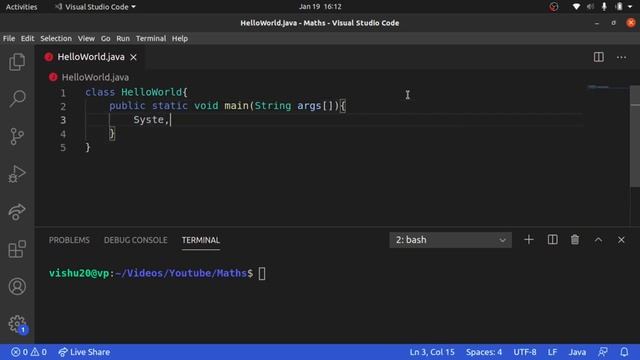Screen dimensions: 640x360
Task: Open the '2: bash' terminal selector dropdown
Action: pos(450,240)
